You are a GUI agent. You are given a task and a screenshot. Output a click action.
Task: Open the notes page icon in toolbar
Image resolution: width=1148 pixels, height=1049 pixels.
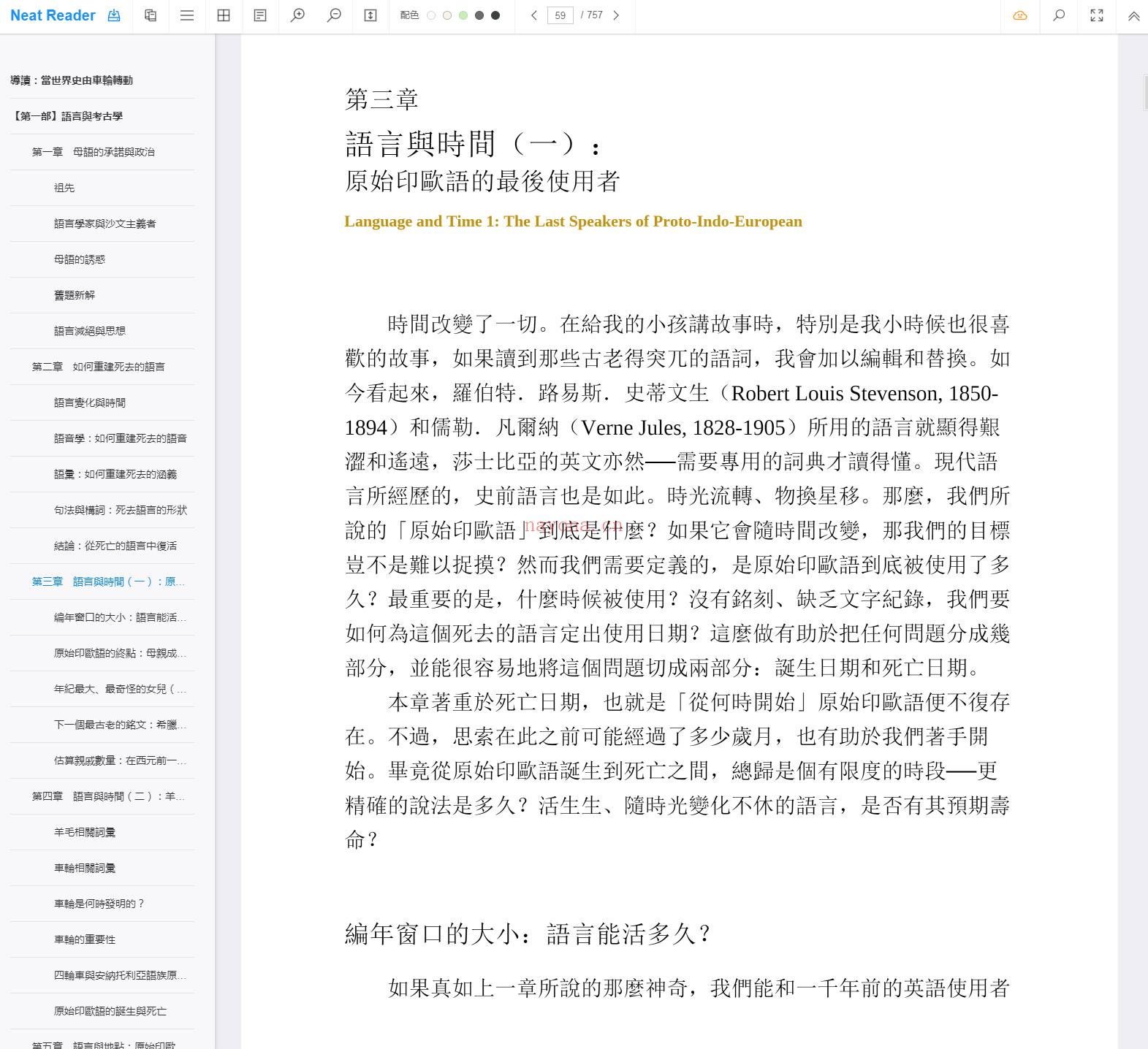pos(260,15)
